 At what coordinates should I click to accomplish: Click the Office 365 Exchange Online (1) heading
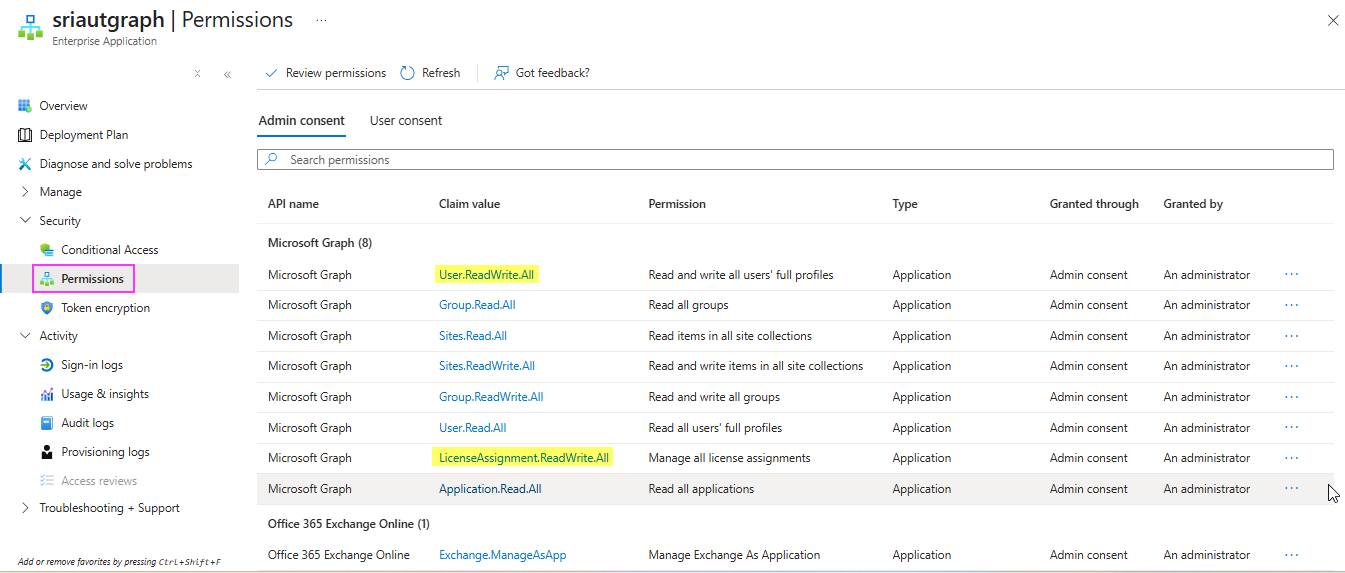pyautogui.click(x=349, y=524)
